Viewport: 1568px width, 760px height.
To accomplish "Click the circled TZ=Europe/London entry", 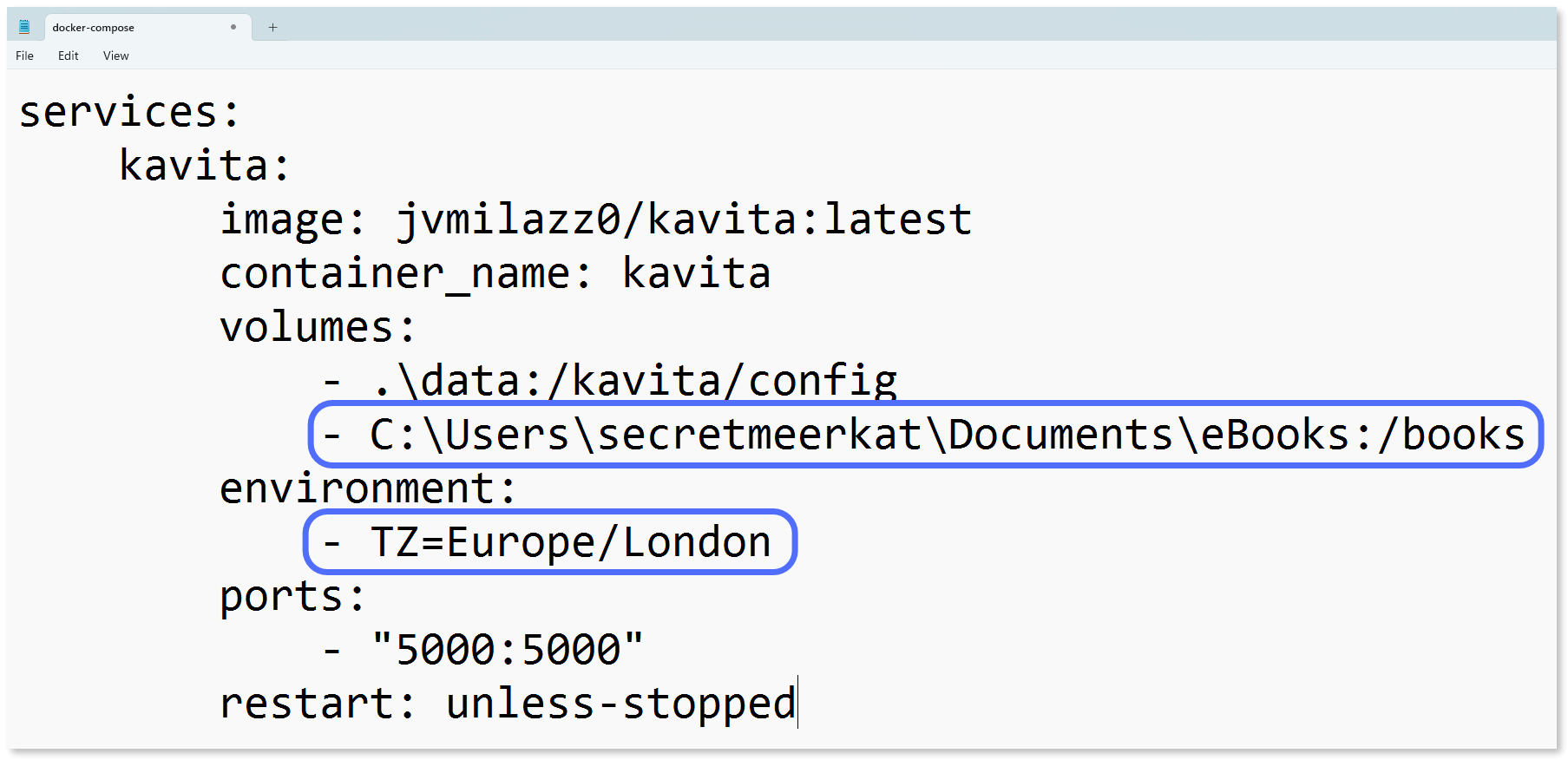I will point(551,541).
